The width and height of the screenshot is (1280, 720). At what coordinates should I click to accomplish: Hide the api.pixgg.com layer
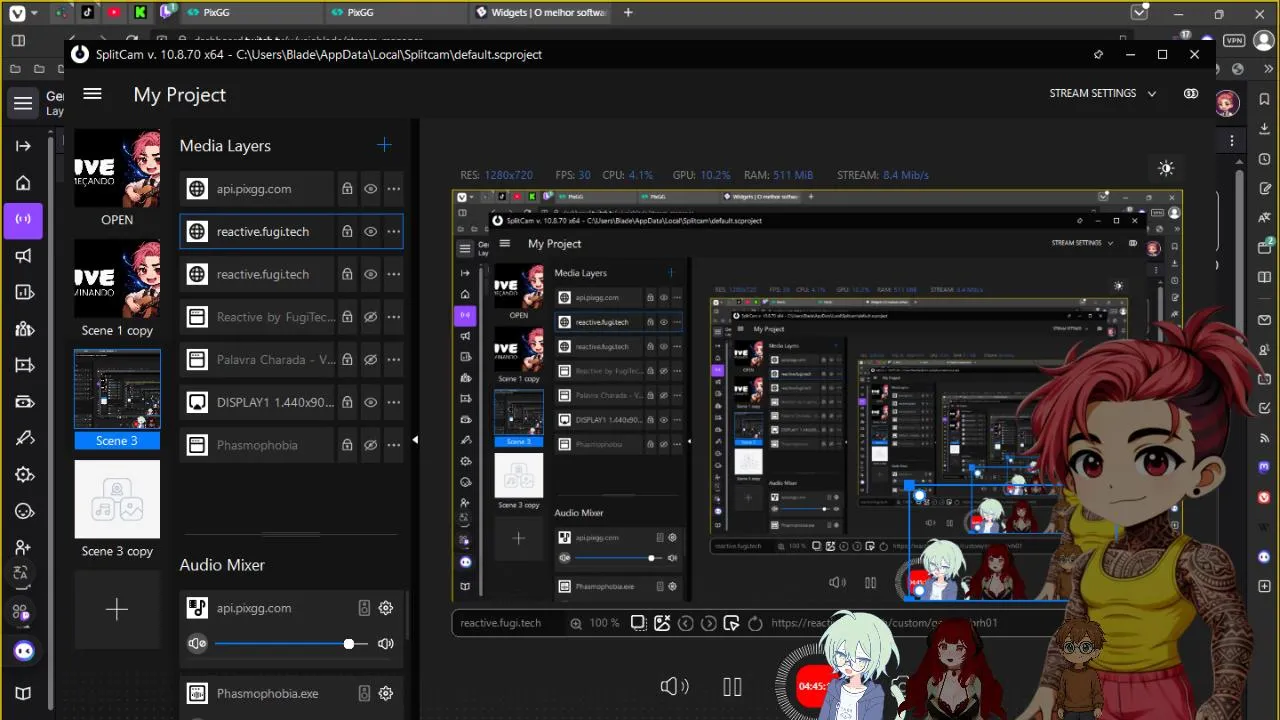point(370,189)
